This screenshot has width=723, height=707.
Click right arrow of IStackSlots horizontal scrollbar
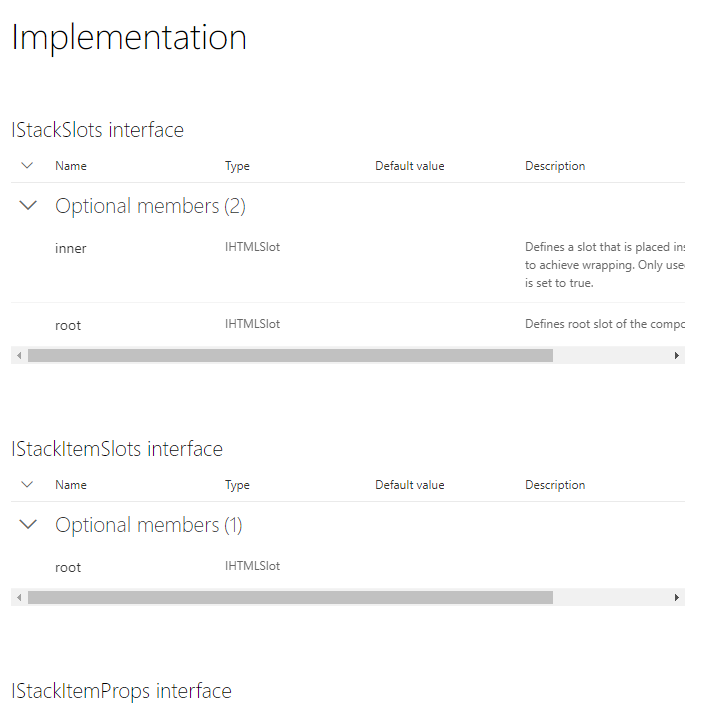tap(676, 356)
